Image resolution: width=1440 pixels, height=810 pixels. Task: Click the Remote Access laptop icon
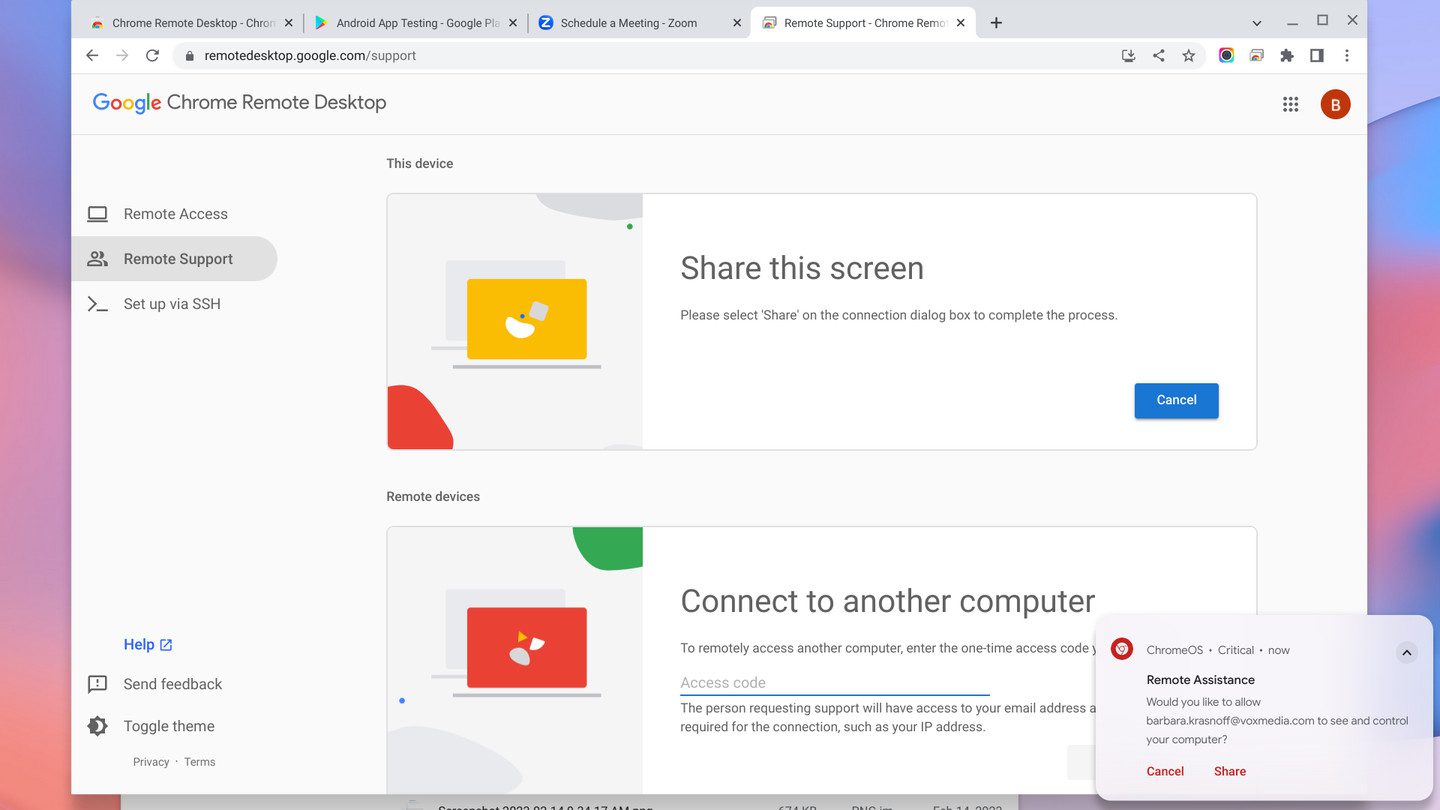[x=97, y=214]
